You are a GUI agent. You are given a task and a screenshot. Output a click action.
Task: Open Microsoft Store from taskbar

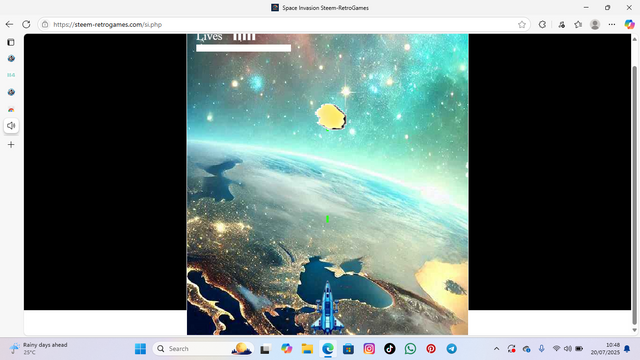pos(348,349)
